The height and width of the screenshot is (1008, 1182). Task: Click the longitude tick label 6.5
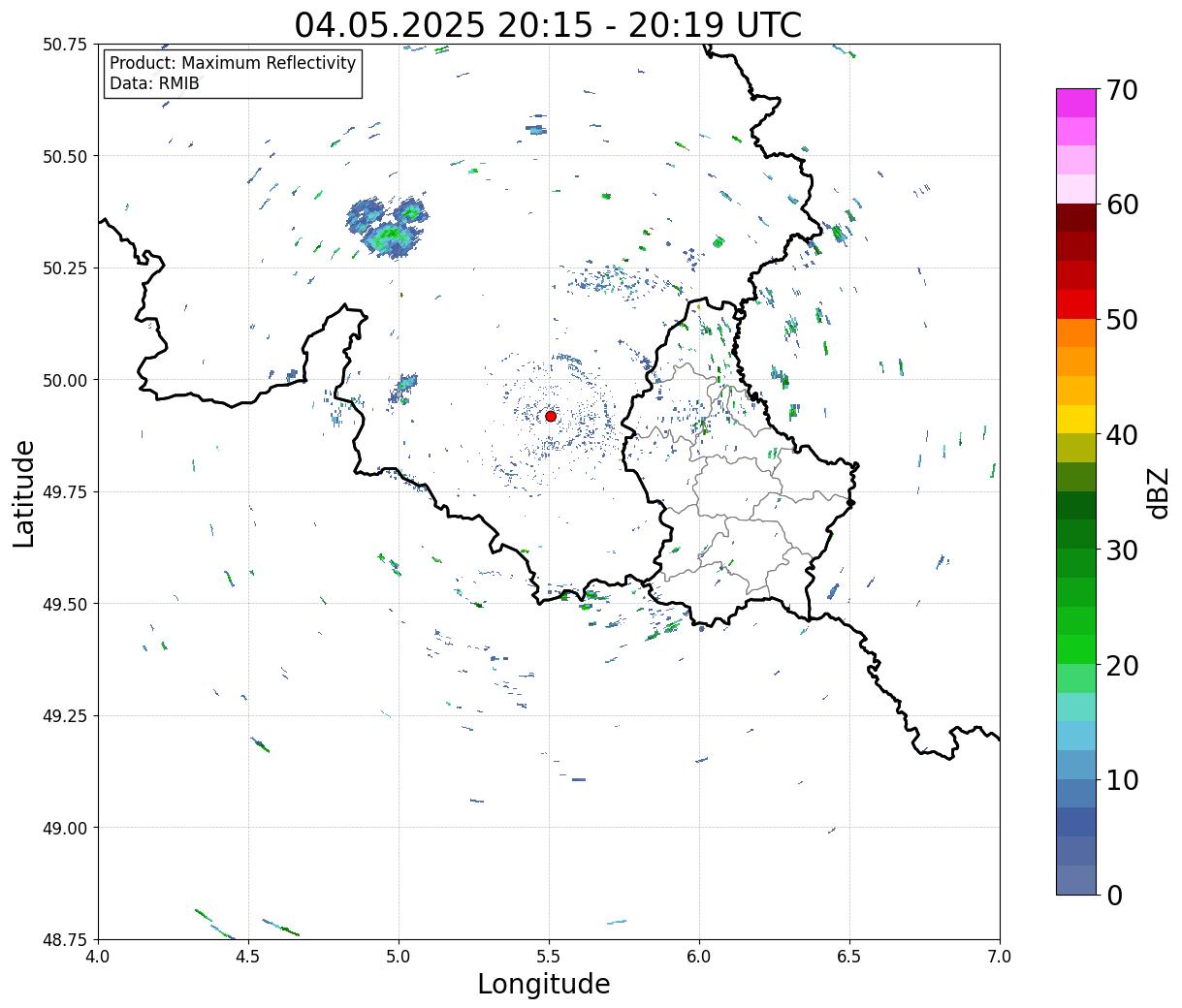coord(849,957)
